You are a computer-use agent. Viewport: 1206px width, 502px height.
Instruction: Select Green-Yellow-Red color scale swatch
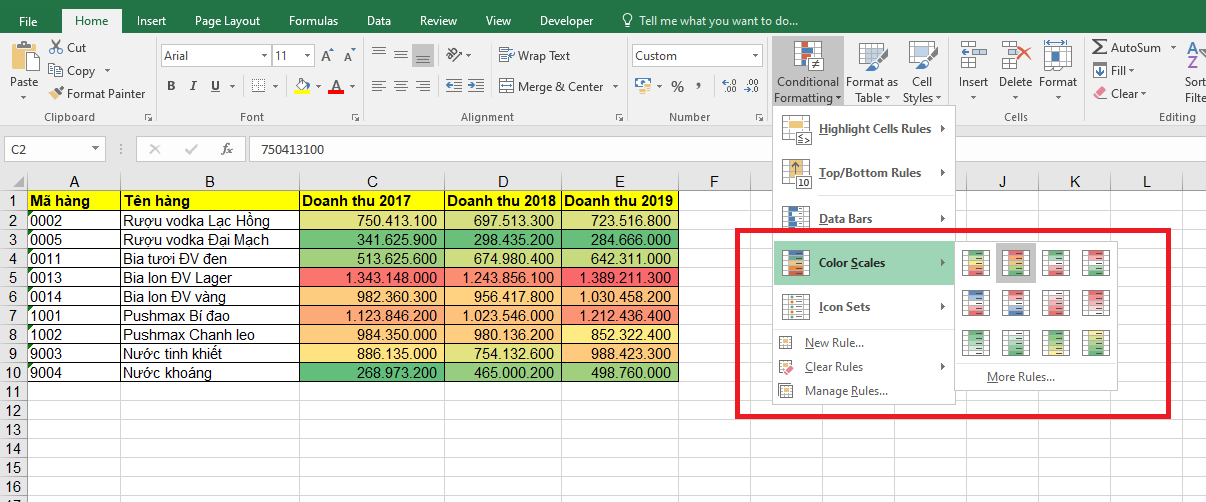pyautogui.click(x=976, y=262)
